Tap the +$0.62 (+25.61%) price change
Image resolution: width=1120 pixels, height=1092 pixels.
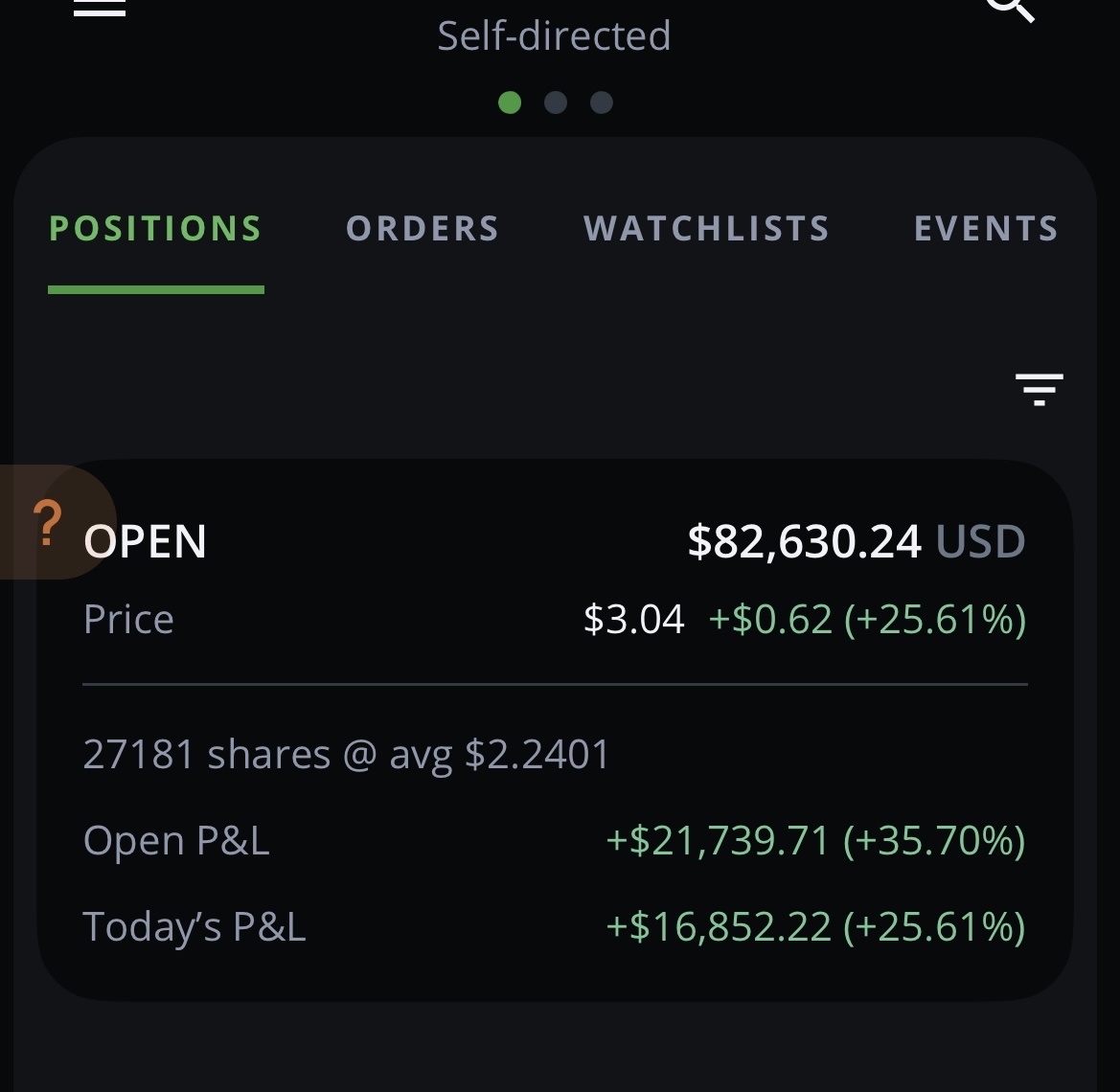point(867,619)
